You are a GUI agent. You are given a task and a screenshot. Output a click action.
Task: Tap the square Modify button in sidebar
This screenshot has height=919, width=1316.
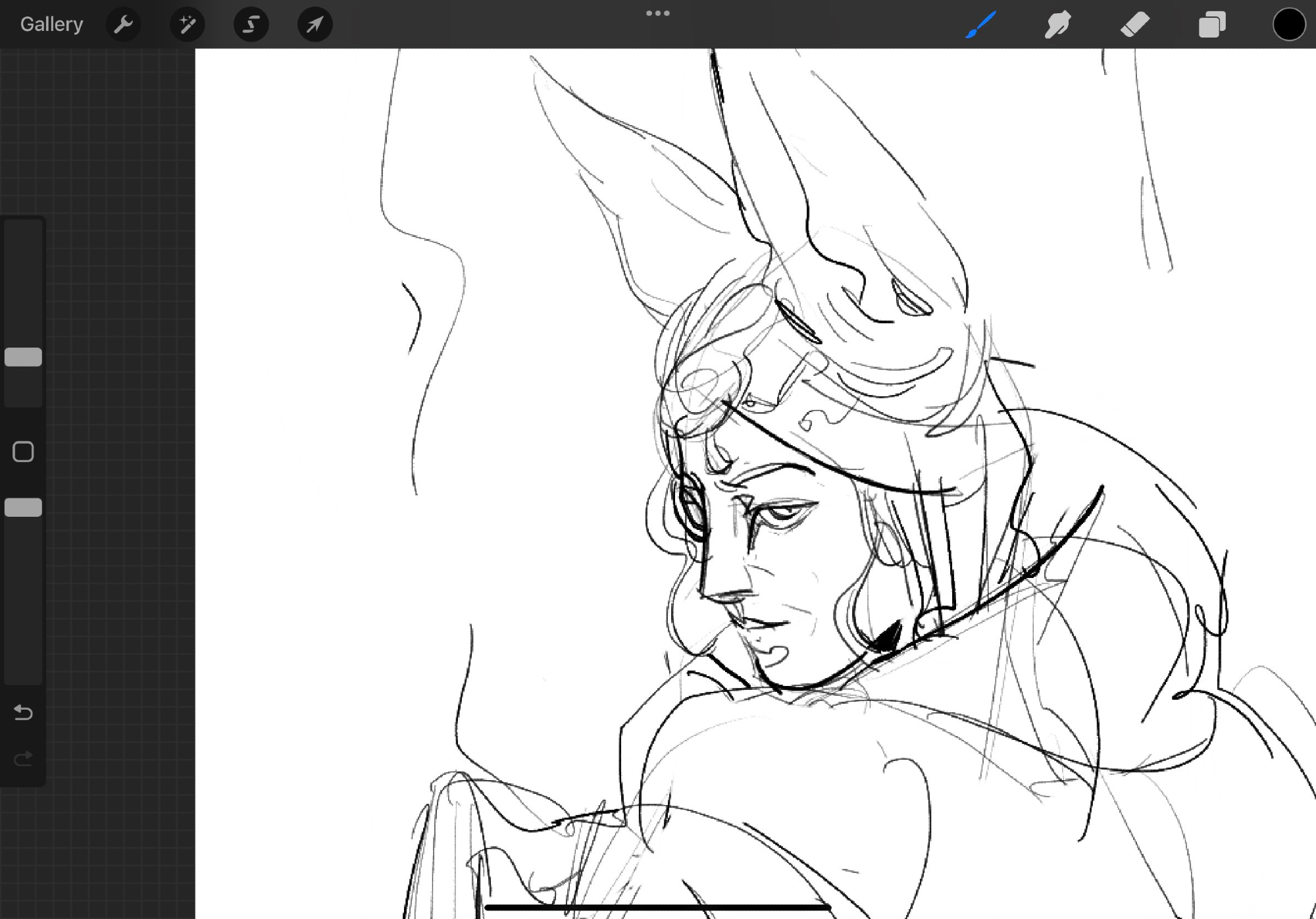(x=24, y=452)
